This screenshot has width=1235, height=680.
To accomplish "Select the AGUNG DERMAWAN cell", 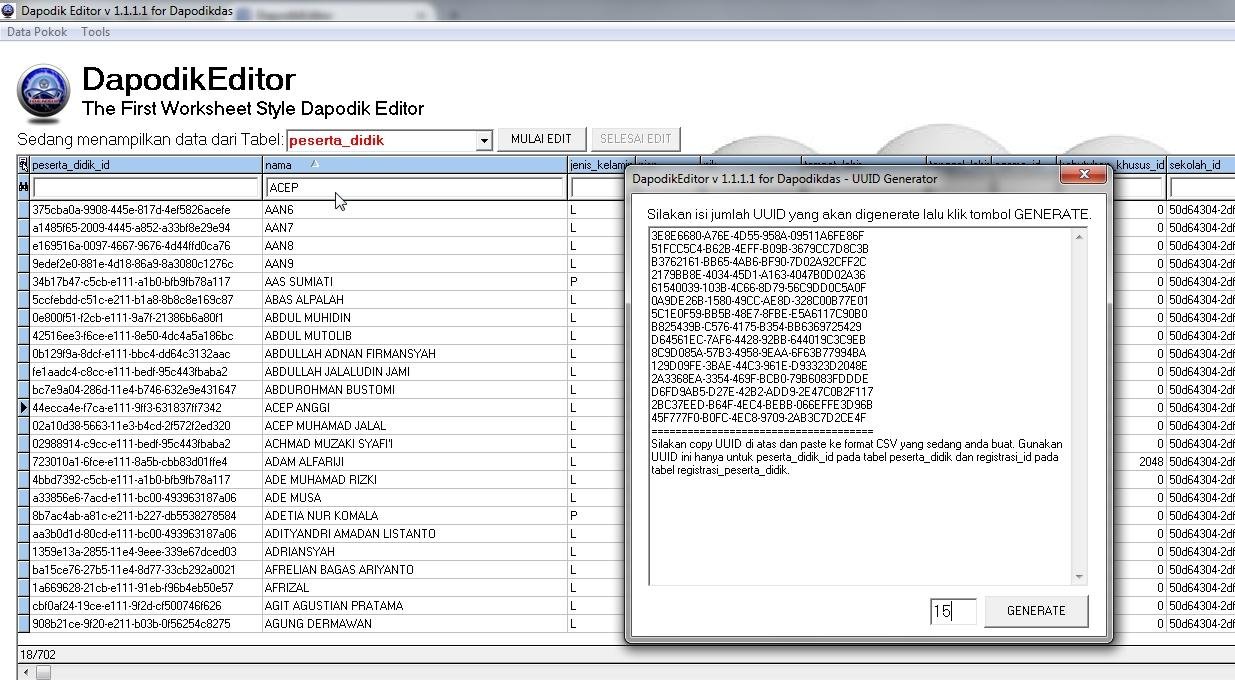I will pyautogui.click(x=415, y=624).
